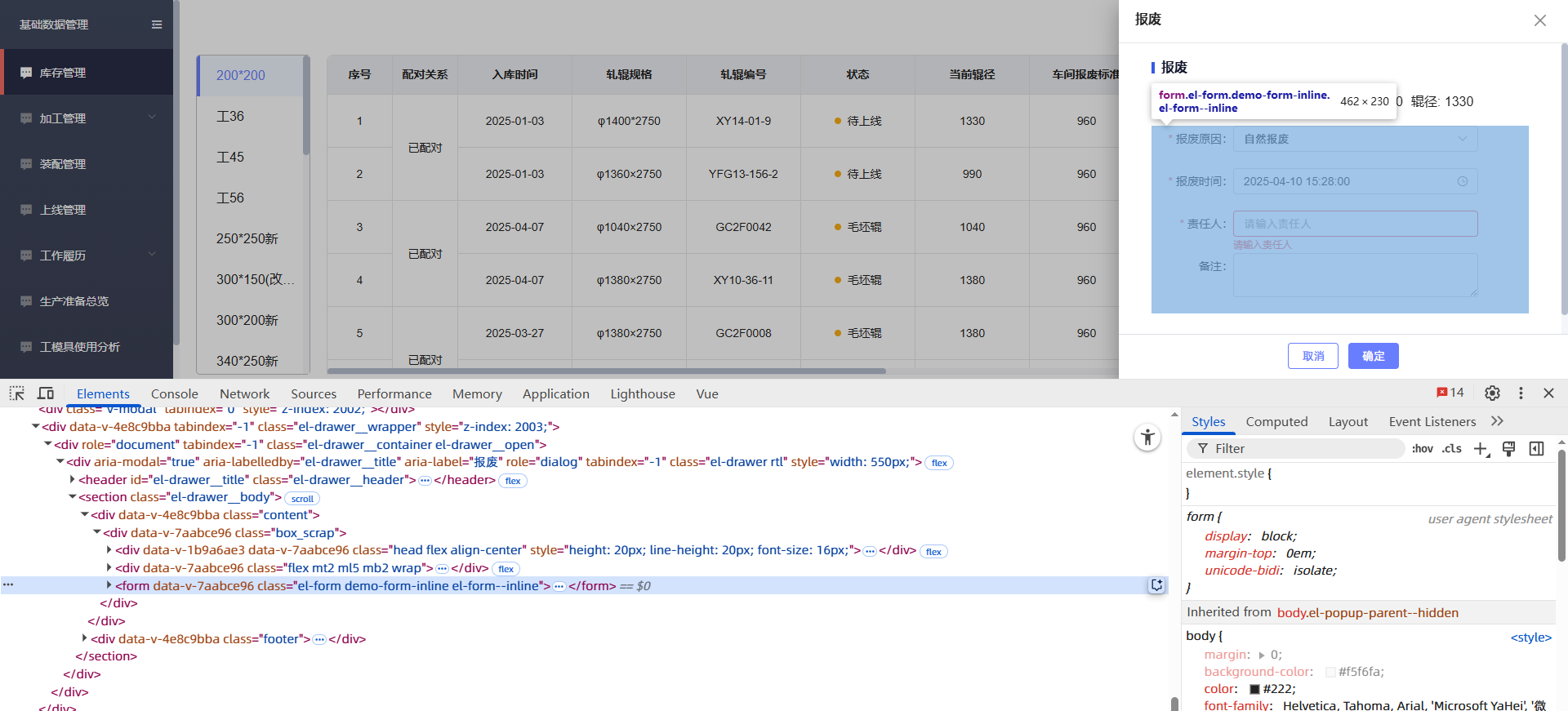Expand the form el-form node
1568x711 pixels.
(x=109, y=585)
